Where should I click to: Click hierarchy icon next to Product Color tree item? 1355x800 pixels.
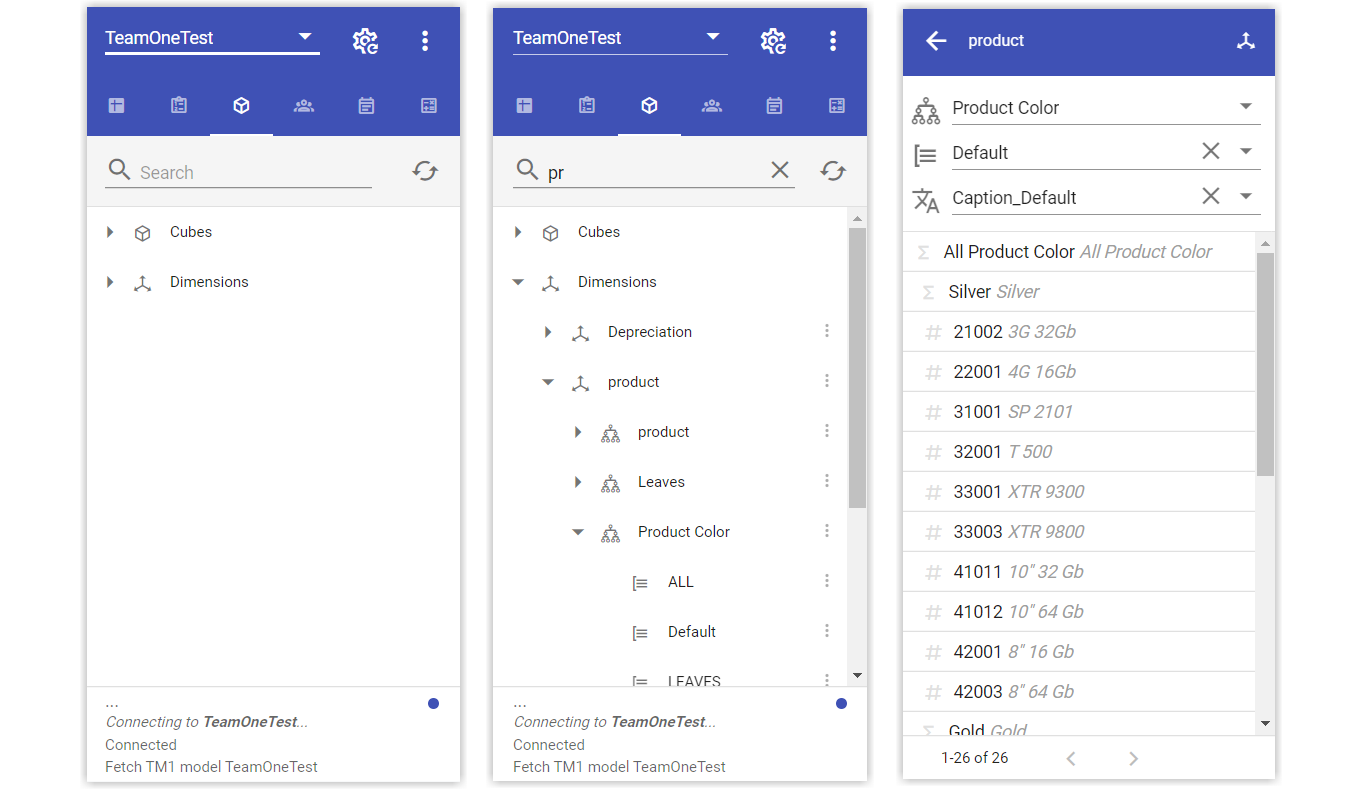pos(610,533)
